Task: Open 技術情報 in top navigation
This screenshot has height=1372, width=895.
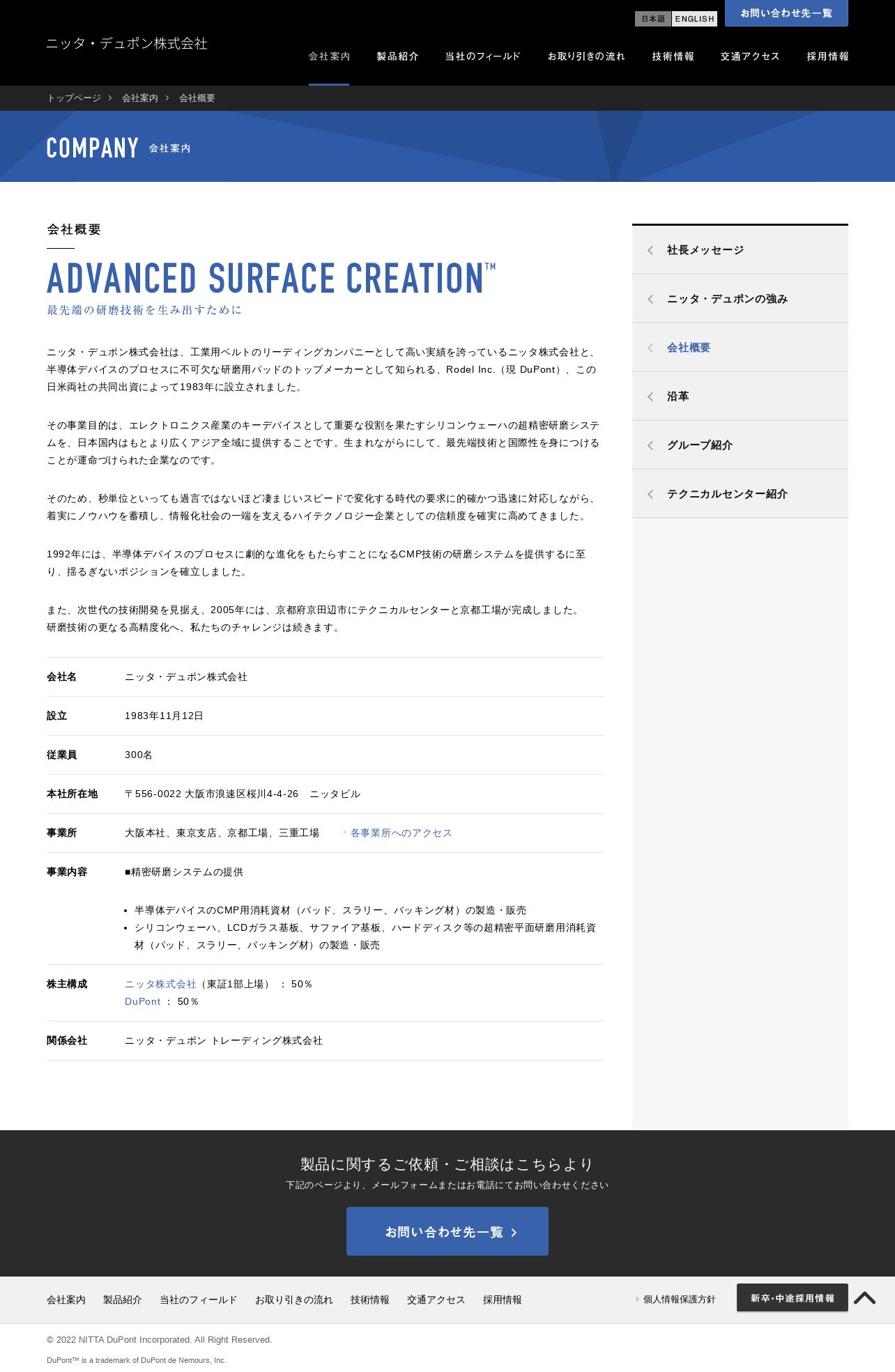Action: pyautogui.click(x=673, y=56)
